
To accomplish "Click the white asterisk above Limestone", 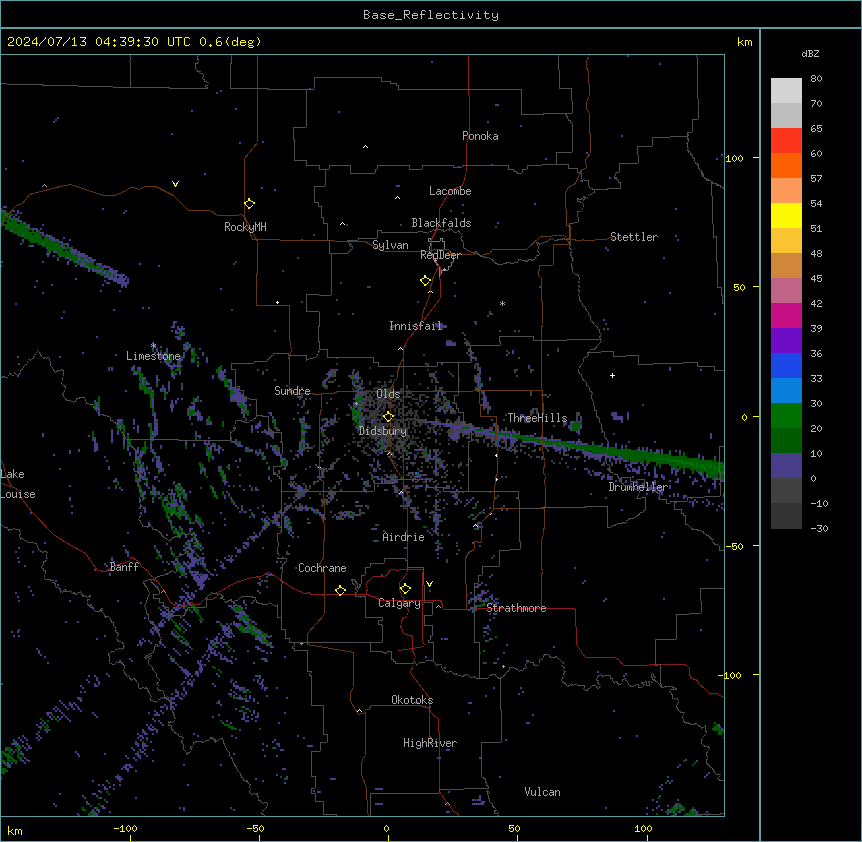I will coord(153,346).
